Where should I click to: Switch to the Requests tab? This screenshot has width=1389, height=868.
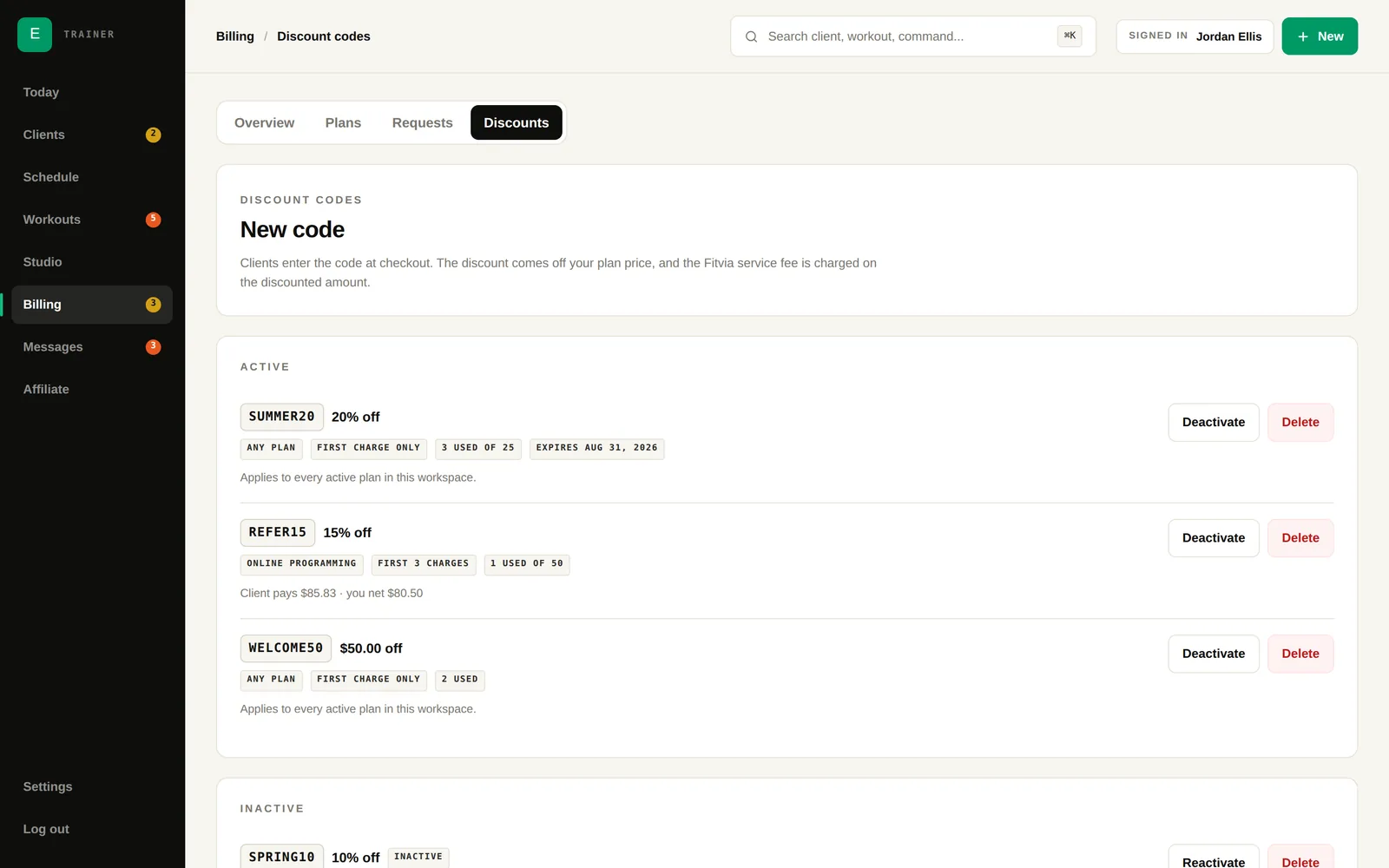pos(422,122)
